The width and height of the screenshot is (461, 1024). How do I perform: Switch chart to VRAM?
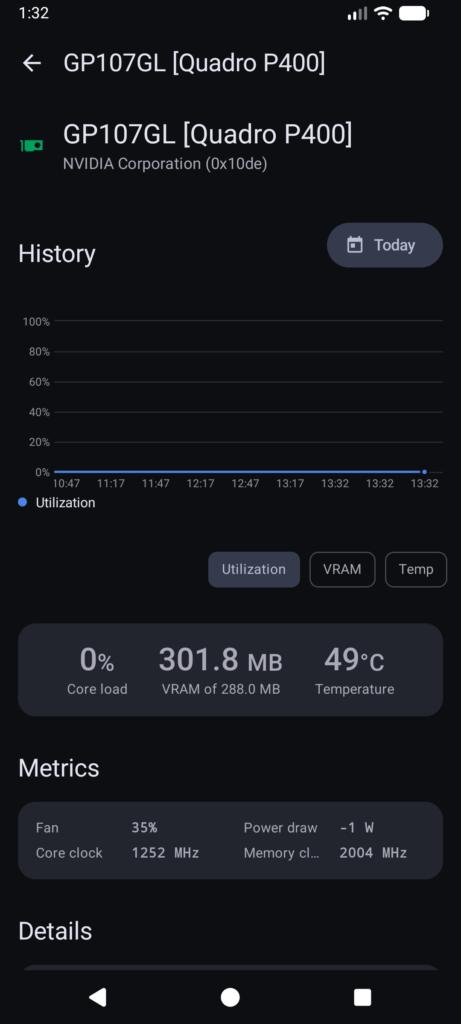(x=342, y=569)
